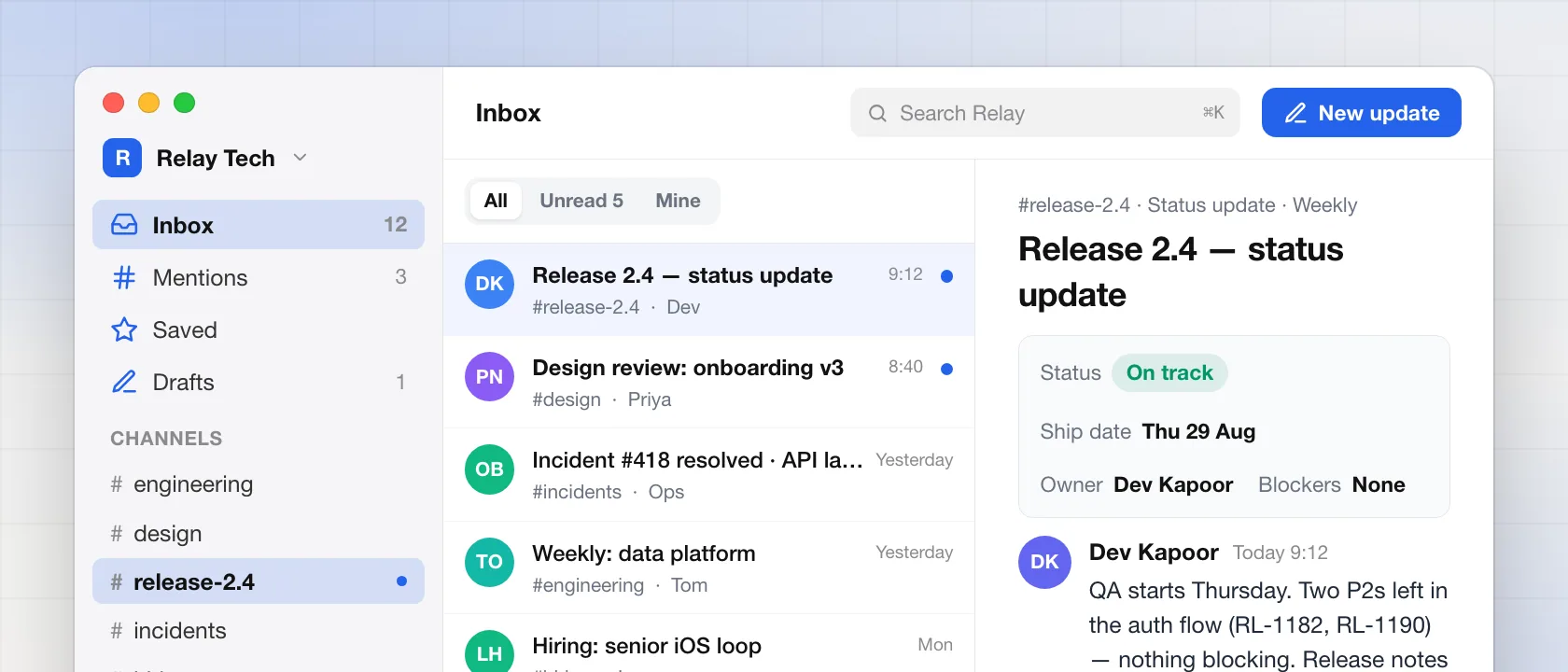This screenshot has width=1568, height=672.
Task: Click the On track status badge
Action: click(1169, 372)
